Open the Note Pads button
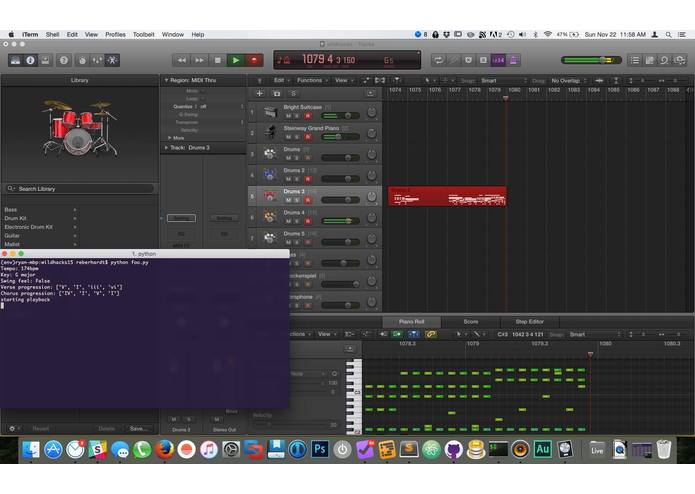Image resolution: width=695 pixels, height=494 pixels. tap(650, 60)
